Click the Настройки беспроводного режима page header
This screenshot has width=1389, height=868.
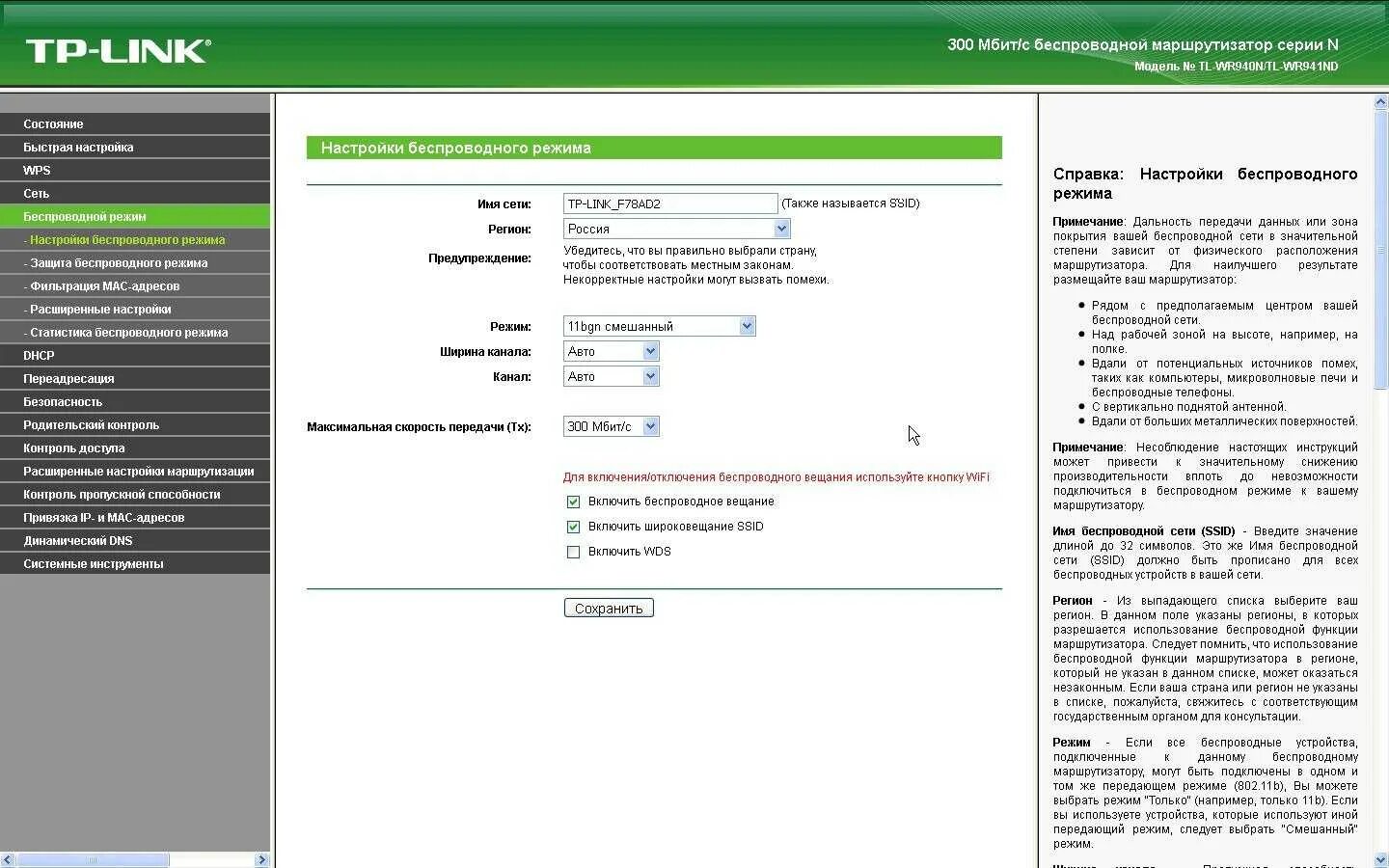654,148
